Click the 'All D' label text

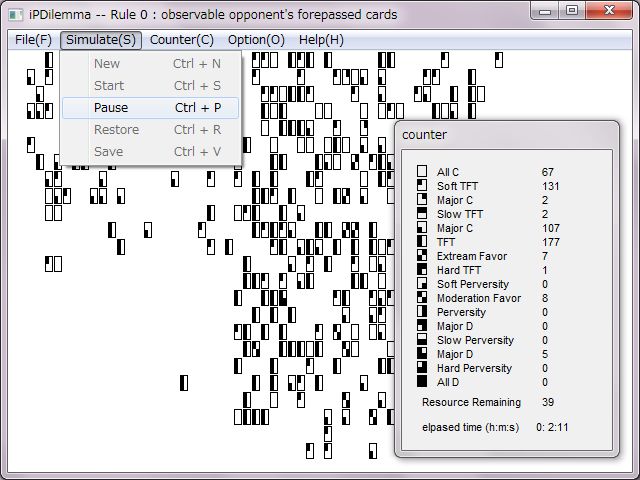pyautogui.click(x=448, y=382)
